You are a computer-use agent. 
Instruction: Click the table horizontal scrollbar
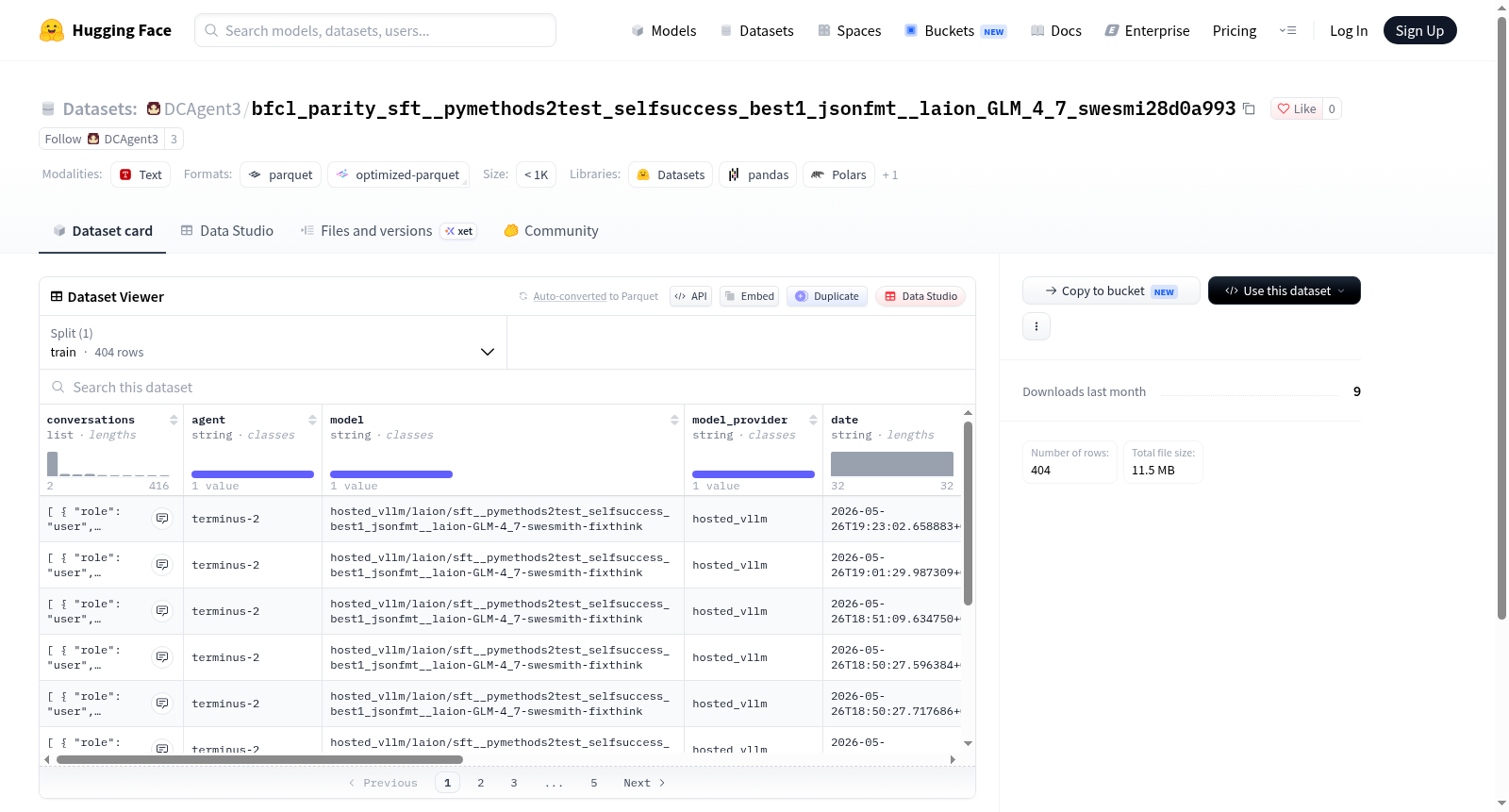[259, 759]
